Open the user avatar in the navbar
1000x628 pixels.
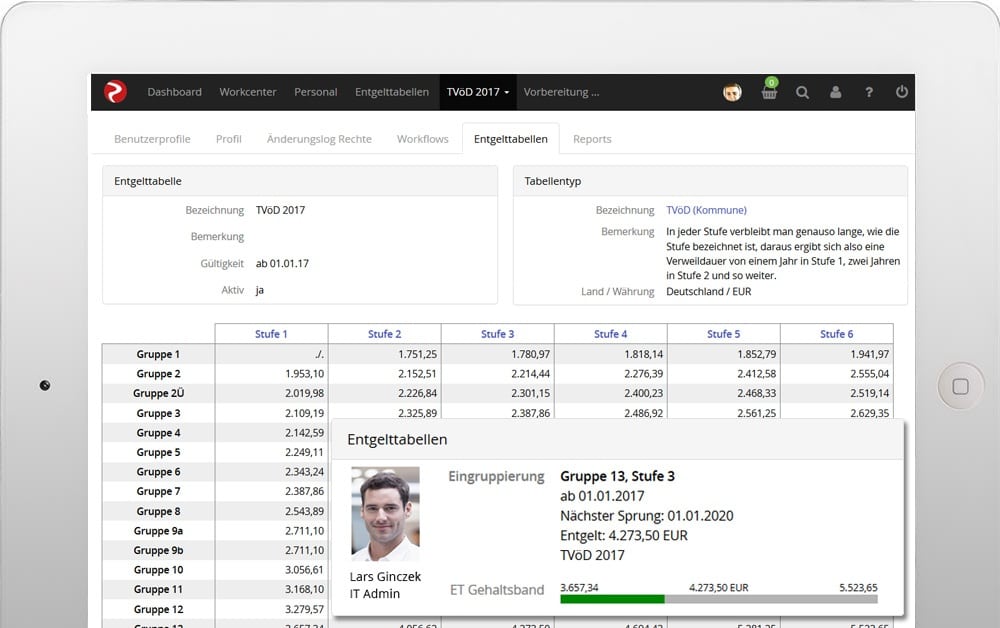[x=732, y=92]
